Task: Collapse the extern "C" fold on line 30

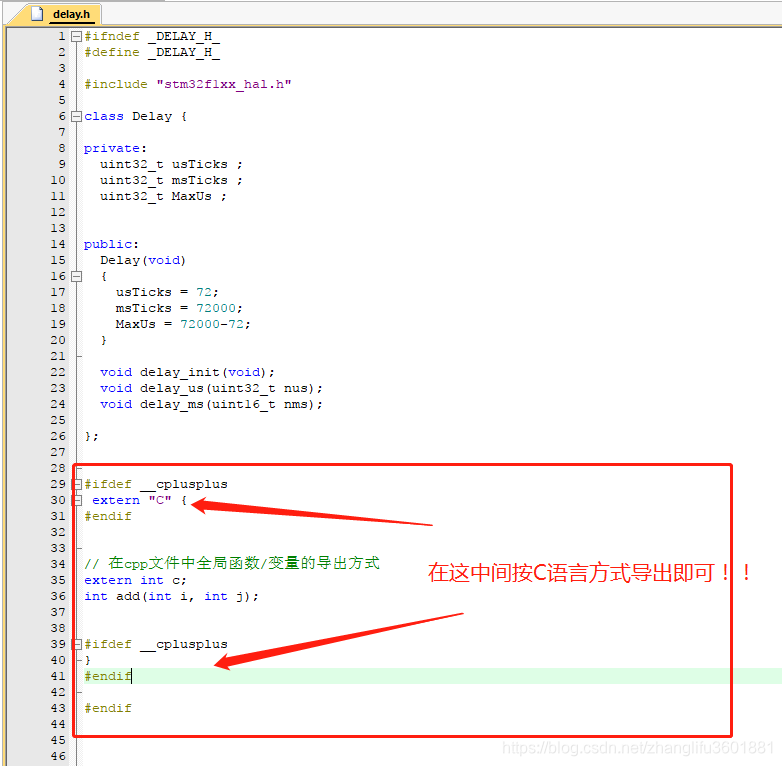Action: [x=77, y=500]
